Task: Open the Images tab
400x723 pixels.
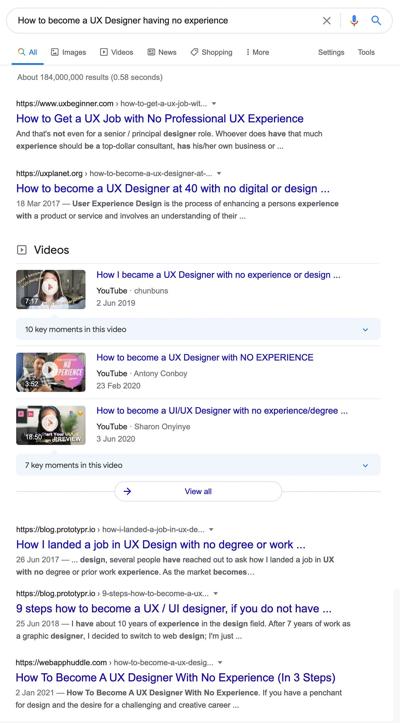Action: click(x=68, y=52)
